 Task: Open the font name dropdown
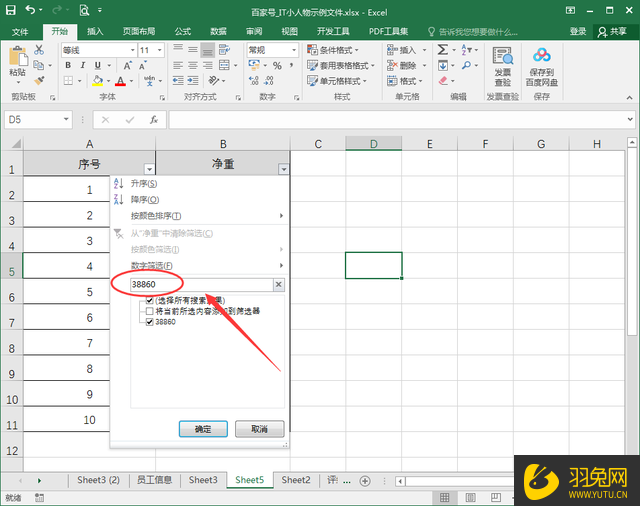pyautogui.click(x=133, y=50)
